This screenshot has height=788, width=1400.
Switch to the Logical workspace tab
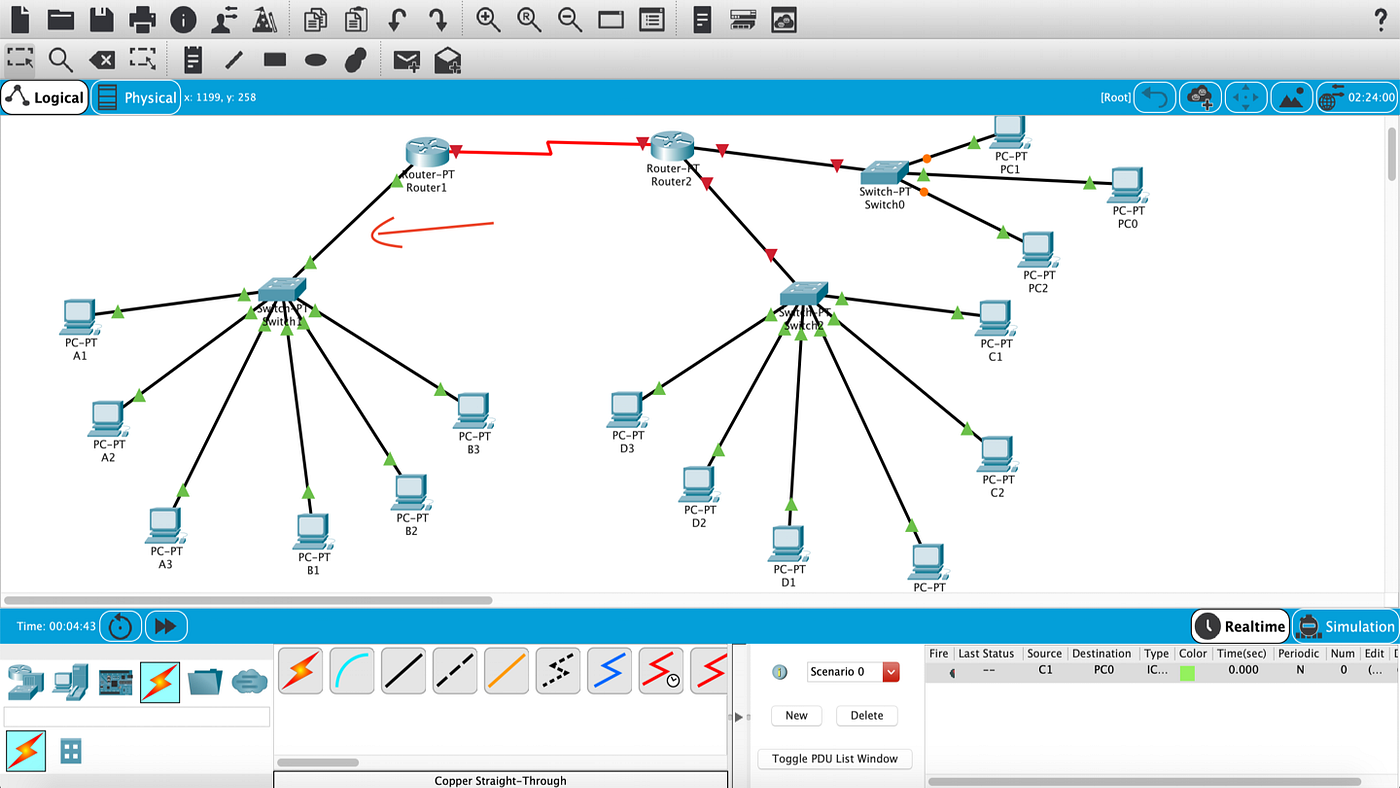(45, 97)
